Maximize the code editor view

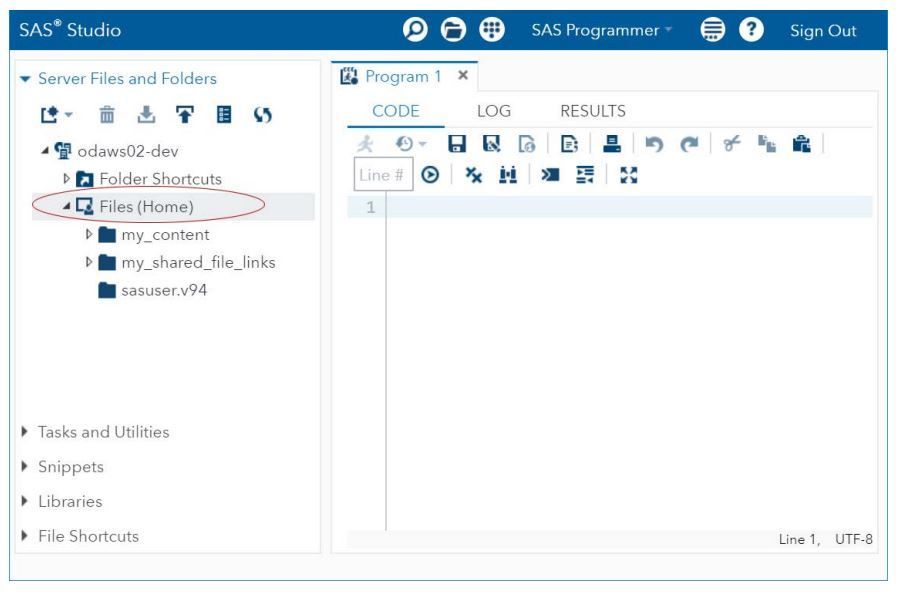(x=628, y=175)
